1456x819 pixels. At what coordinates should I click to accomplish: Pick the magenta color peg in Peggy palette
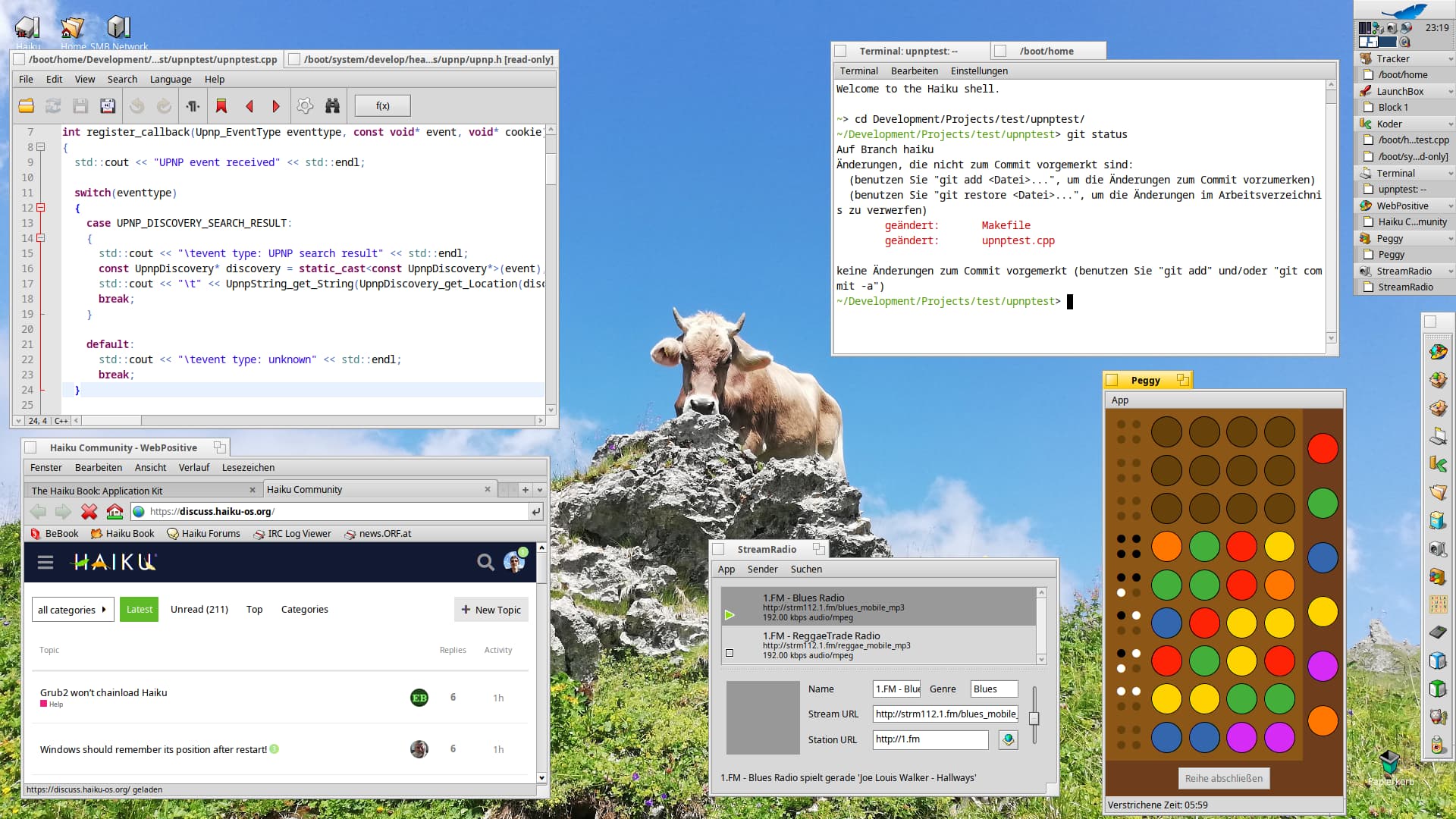click(x=1323, y=666)
